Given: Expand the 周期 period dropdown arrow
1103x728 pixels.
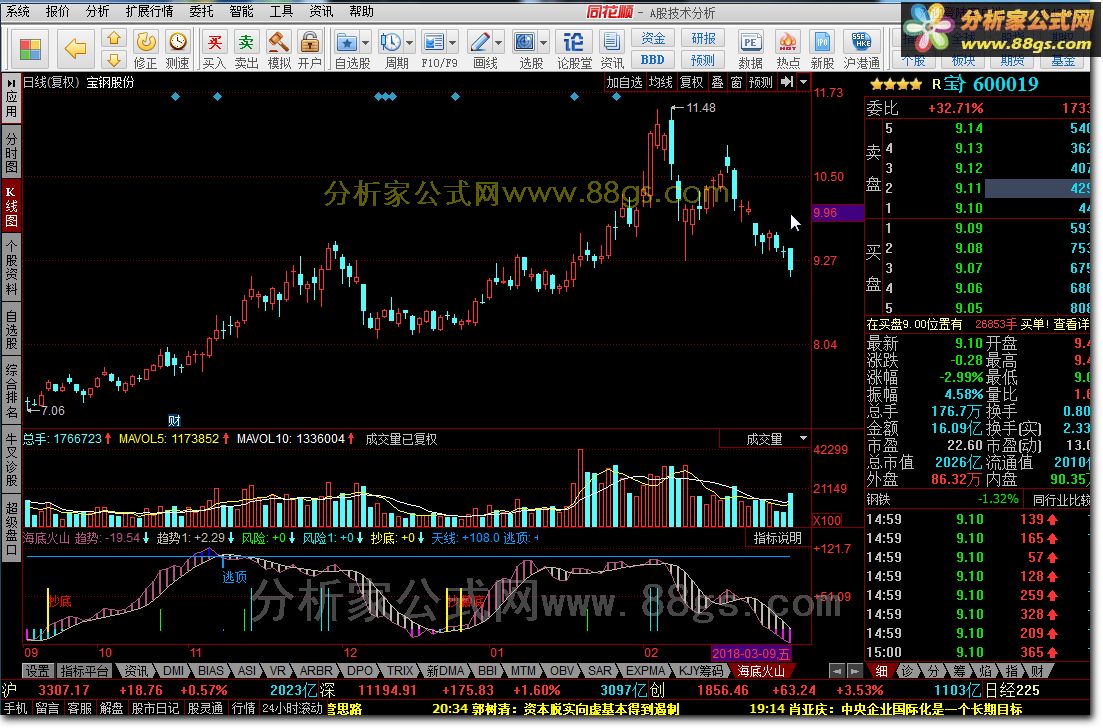Looking at the screenshot, I should [x=409, y=43].
